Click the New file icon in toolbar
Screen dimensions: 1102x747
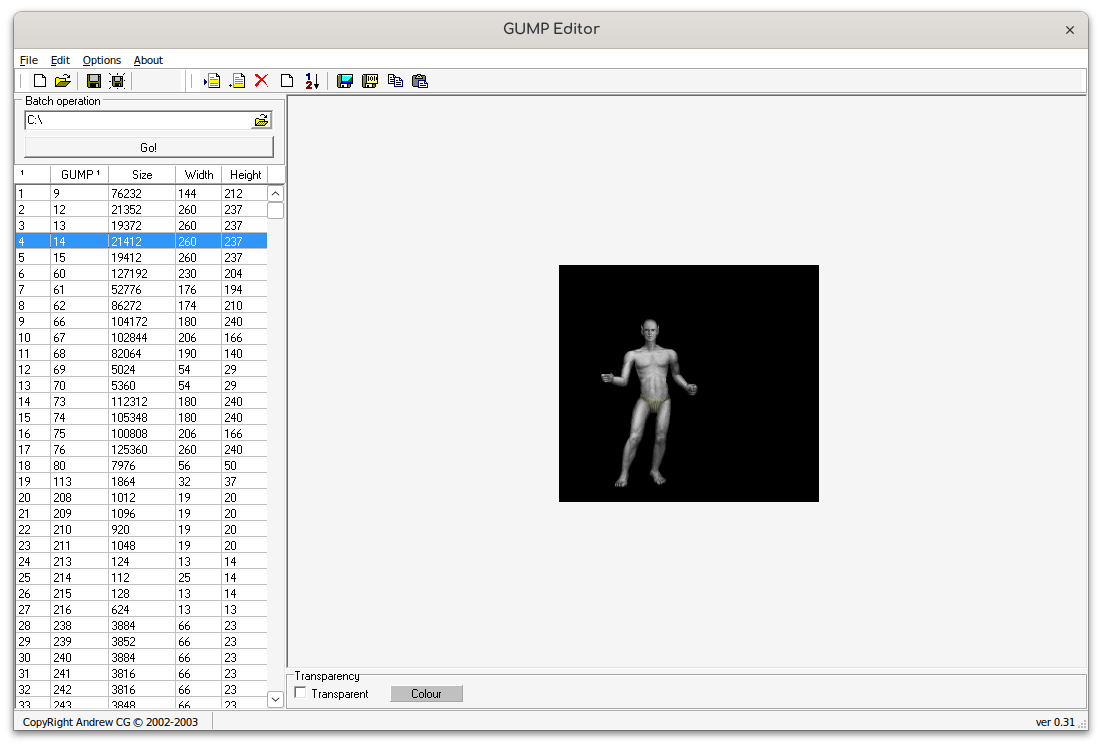coord(40,81)
